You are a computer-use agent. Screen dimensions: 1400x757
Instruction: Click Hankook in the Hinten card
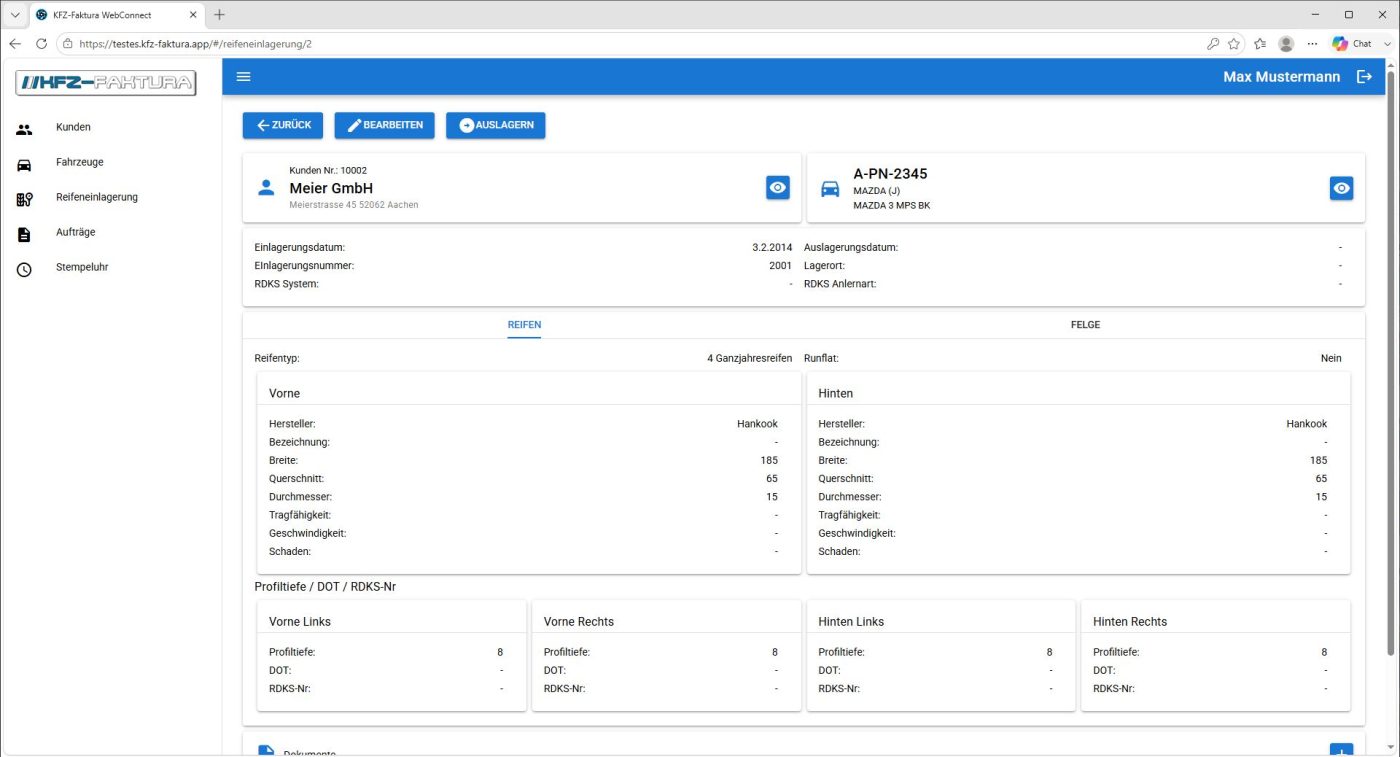tap(1307, 424)
